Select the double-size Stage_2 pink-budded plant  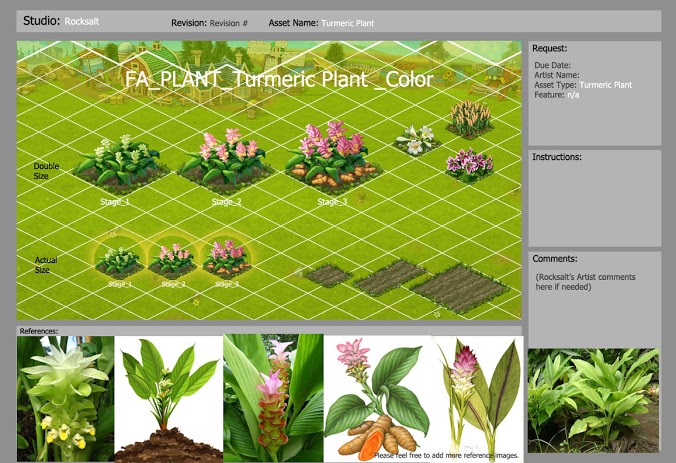(x=226, y=160)
